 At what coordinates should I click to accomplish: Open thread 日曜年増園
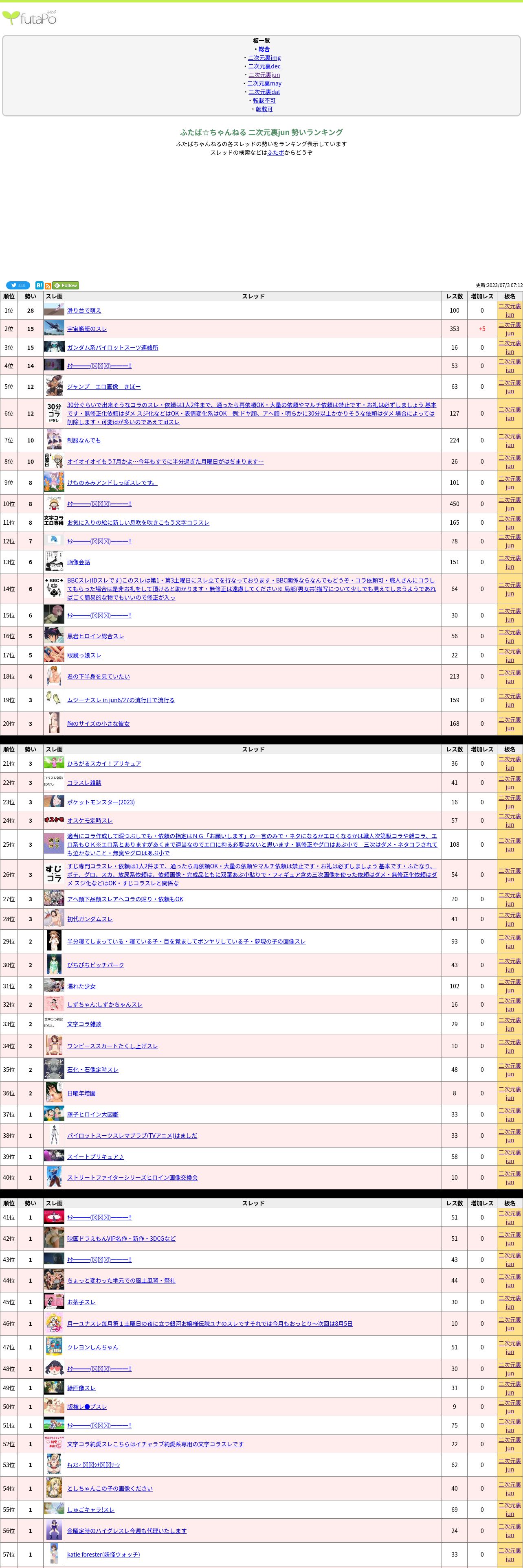pyautogui.click(x=81, y=1093)
